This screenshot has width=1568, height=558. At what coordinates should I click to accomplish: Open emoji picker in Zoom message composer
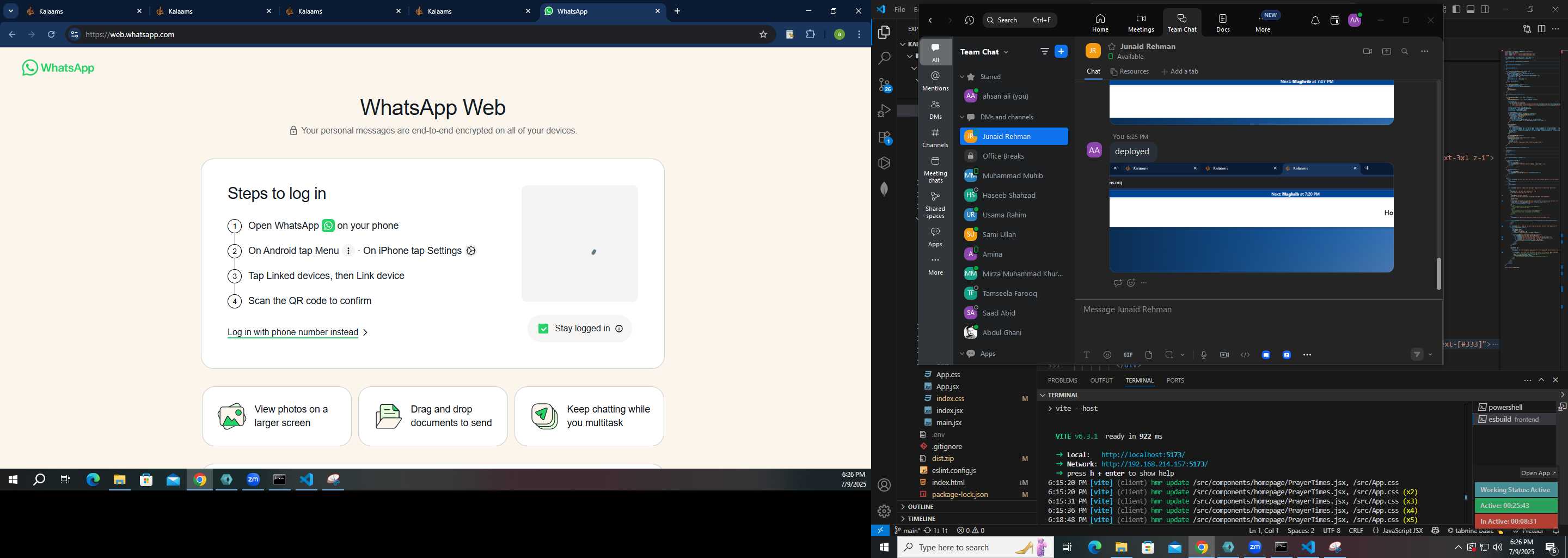[1107, 355]
